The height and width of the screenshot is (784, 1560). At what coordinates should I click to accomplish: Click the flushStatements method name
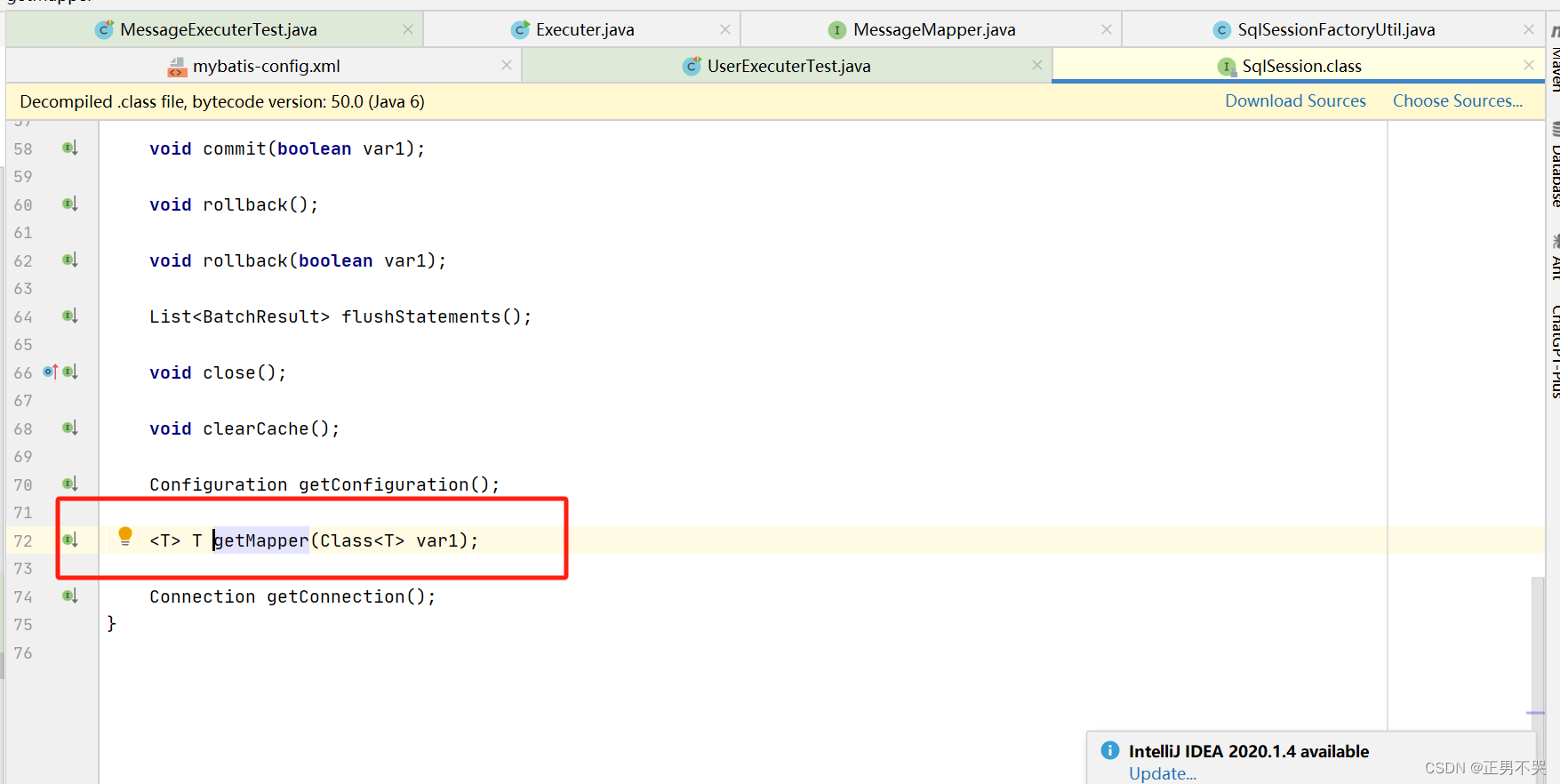point(421,316)
